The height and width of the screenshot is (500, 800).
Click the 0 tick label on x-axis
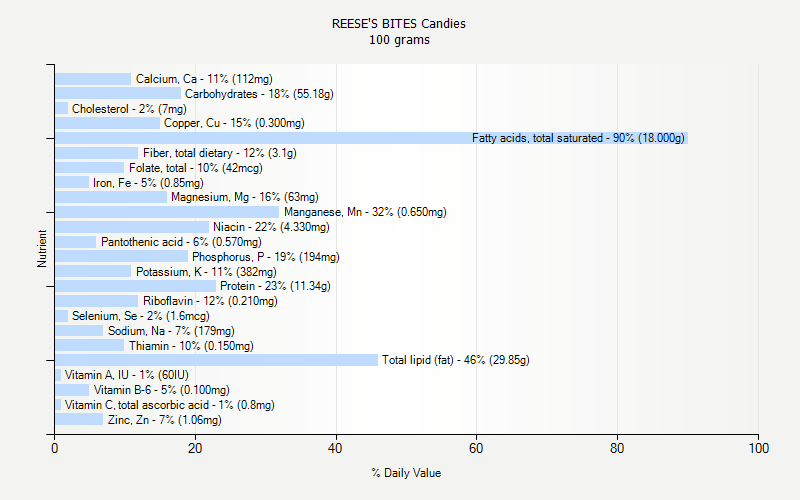click(x=55, y=448)
